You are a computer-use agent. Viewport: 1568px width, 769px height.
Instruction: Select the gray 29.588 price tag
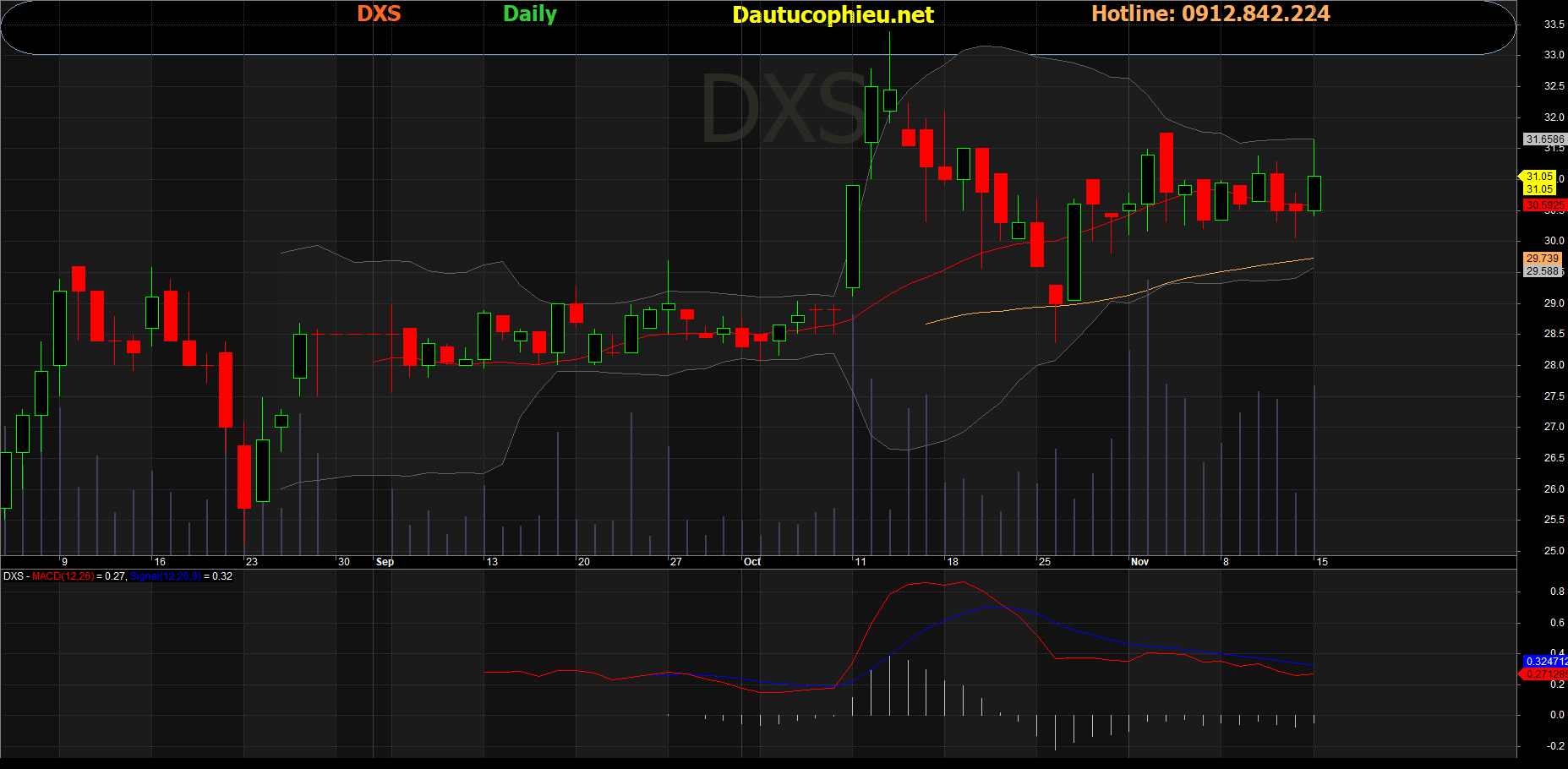tap(1543, 271)
